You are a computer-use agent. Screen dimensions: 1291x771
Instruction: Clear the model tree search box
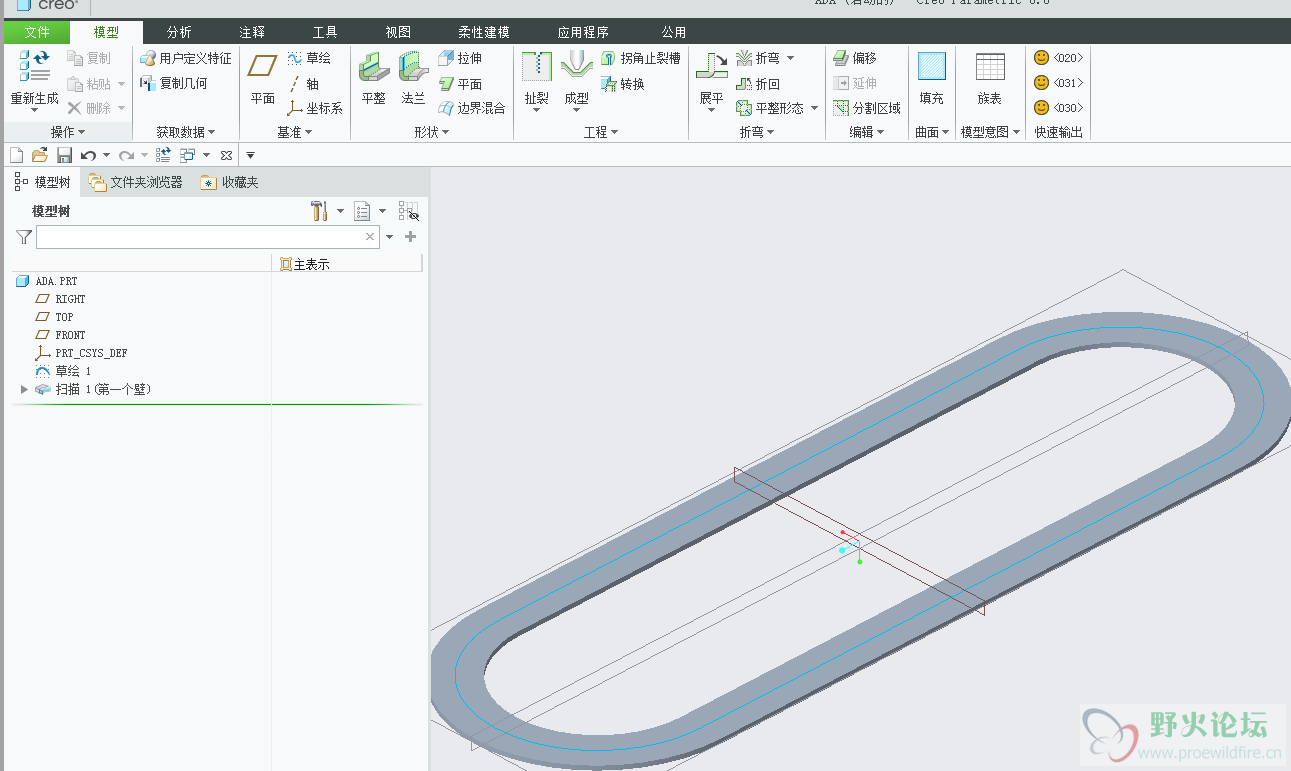coord(370,237)
